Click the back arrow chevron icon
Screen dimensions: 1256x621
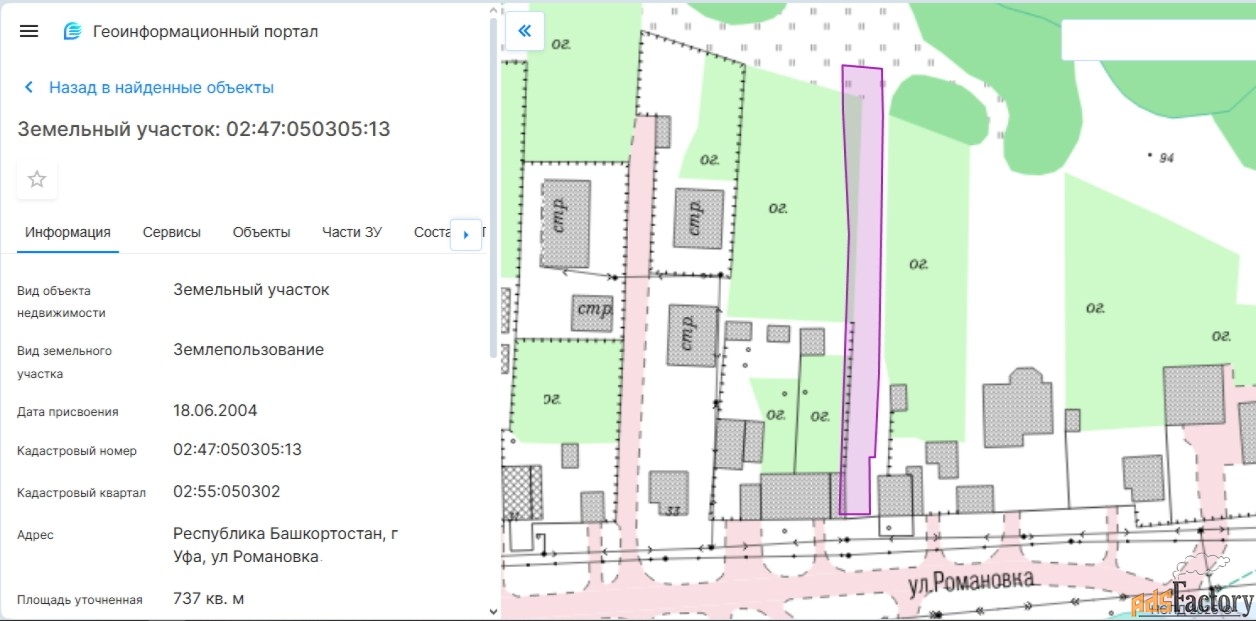pyautogui.click(x=29, y=88)
